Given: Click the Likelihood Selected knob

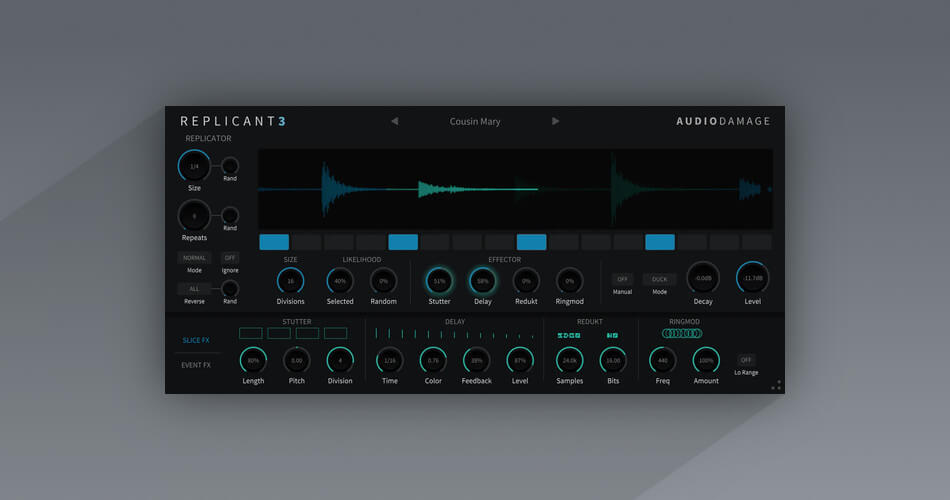Looking at the screenshot, I should 340,281.
